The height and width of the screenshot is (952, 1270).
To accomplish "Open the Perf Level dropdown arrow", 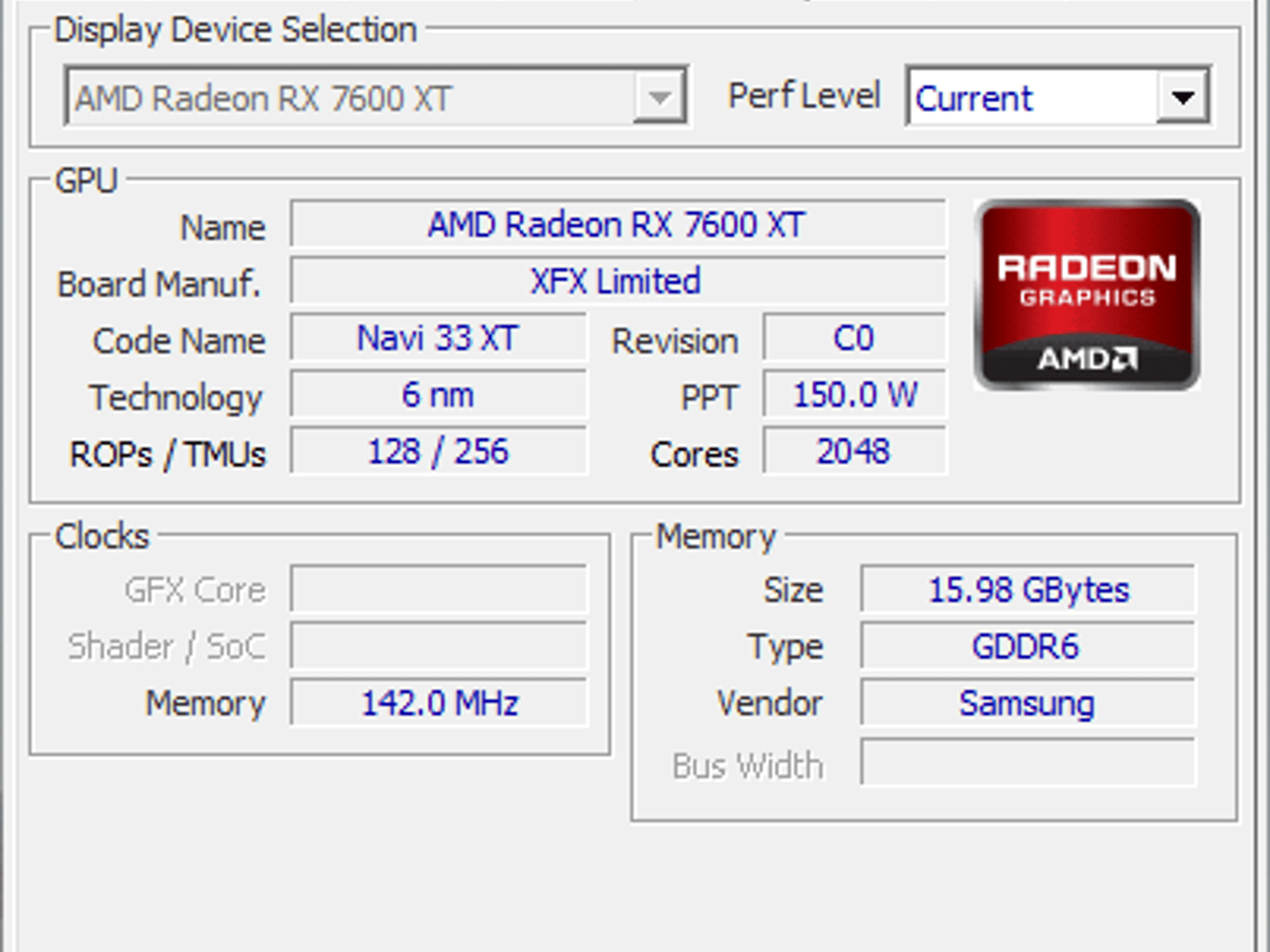I will [1182, 97].
